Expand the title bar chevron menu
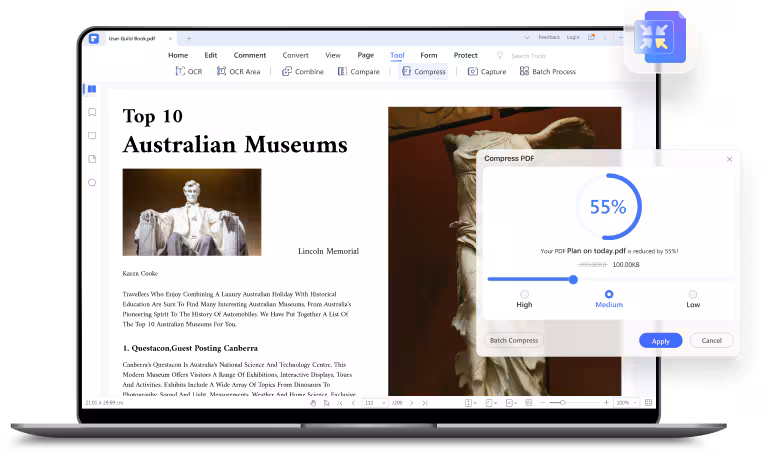 (x=527, y=38)
